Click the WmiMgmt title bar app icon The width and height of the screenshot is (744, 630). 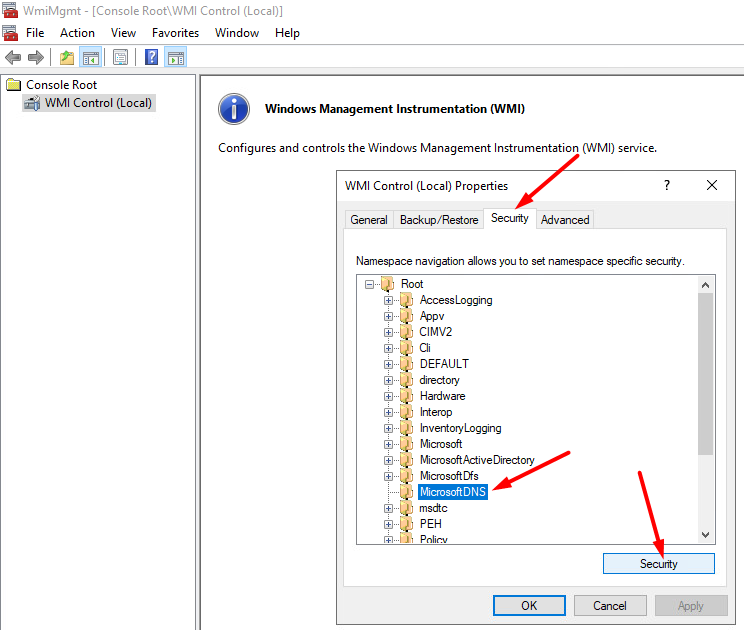click(10, 10)
